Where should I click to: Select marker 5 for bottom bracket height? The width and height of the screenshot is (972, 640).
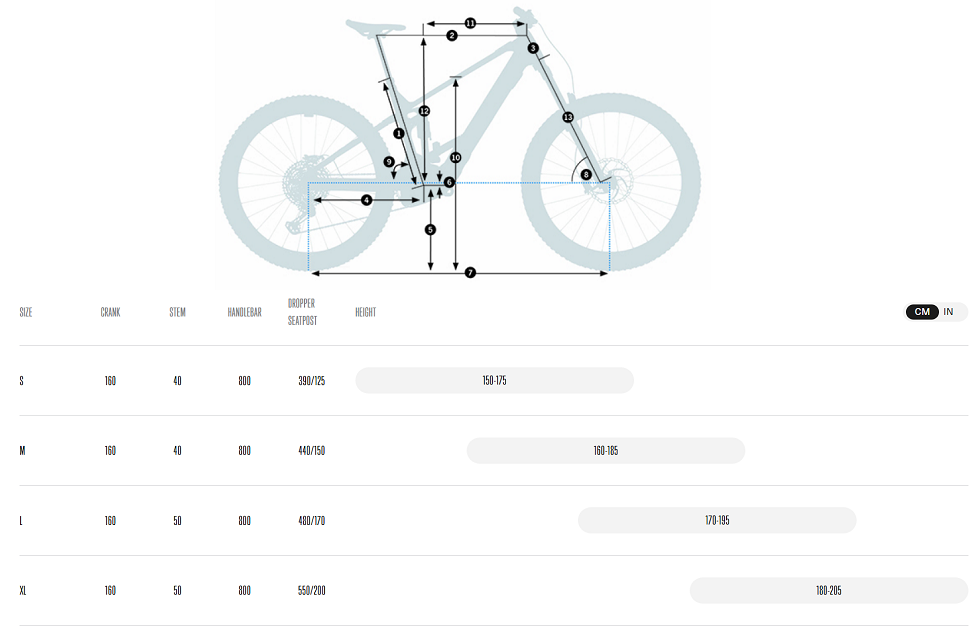(x=430, y=230)
